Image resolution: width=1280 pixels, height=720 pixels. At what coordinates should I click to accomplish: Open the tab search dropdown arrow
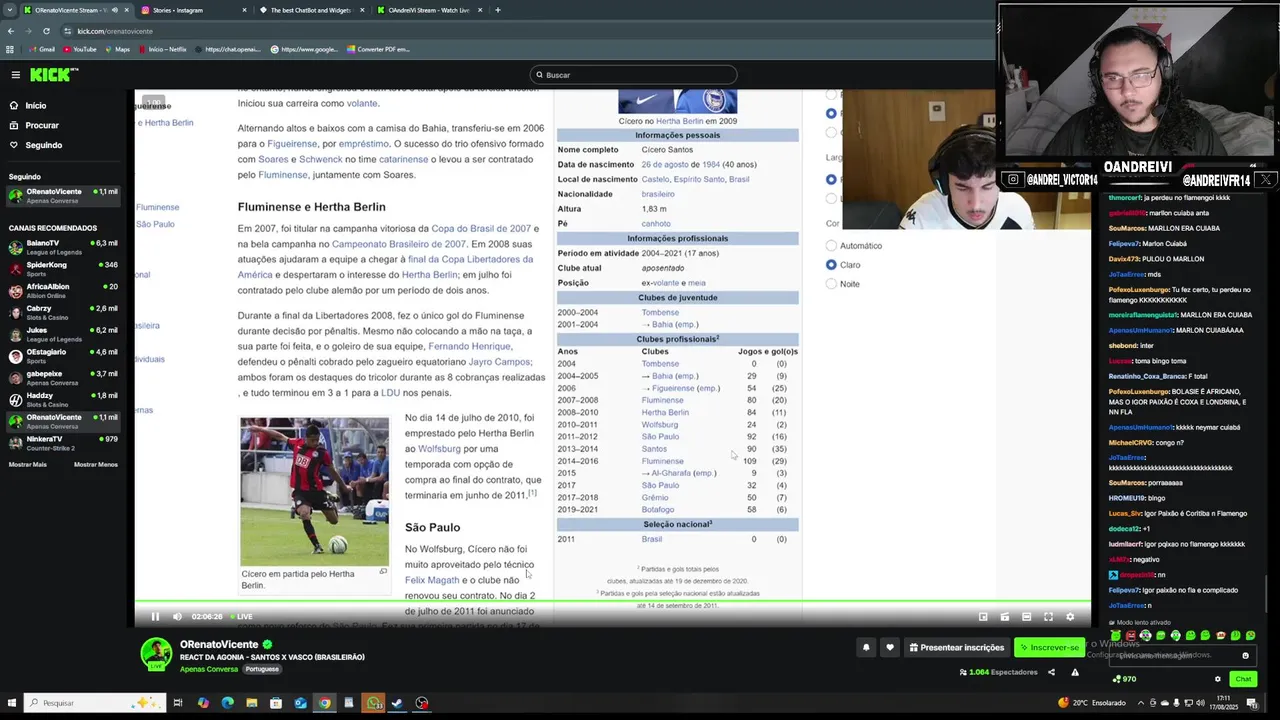click(10, 10)
